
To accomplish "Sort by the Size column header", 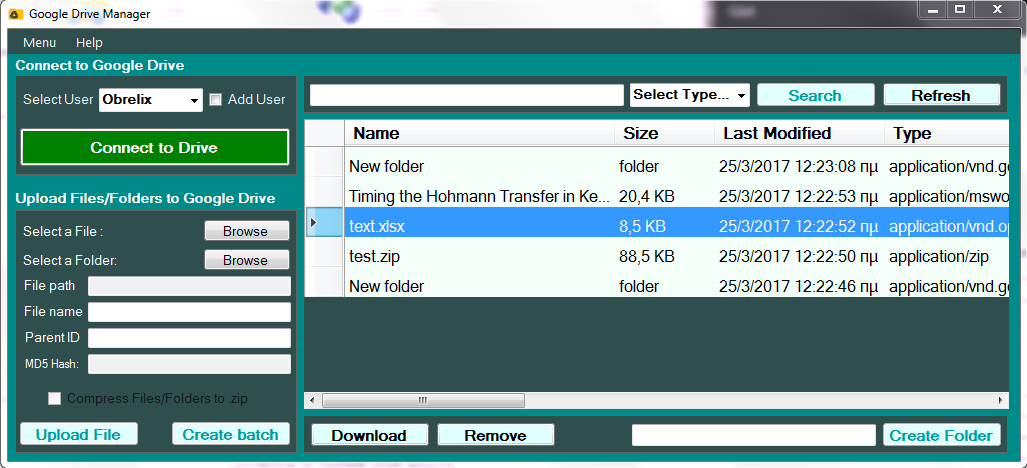I will [x=664, y=134].
